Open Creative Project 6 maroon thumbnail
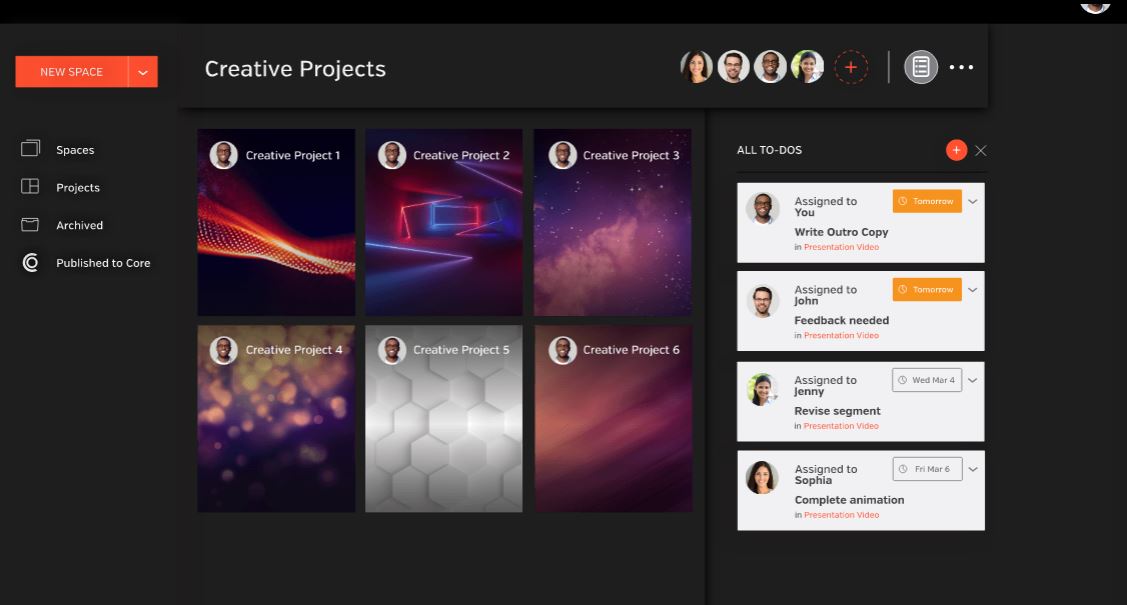The height and width of the screenshot is (605, 1127). 612,419
